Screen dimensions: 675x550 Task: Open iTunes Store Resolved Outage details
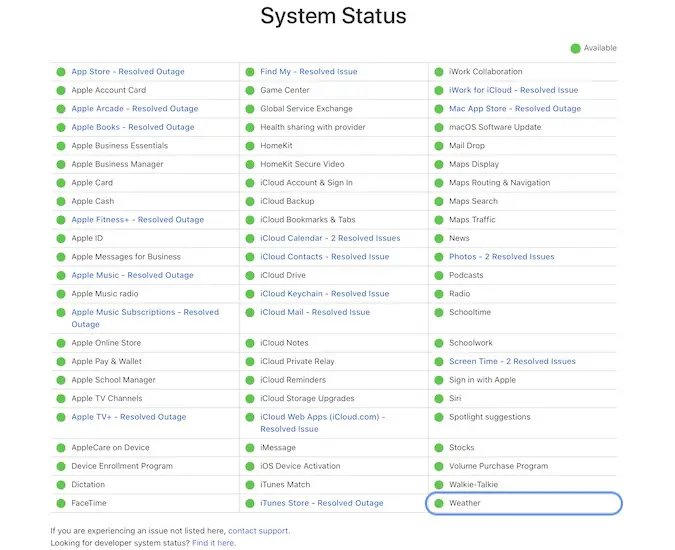click(x=321, y=503)
